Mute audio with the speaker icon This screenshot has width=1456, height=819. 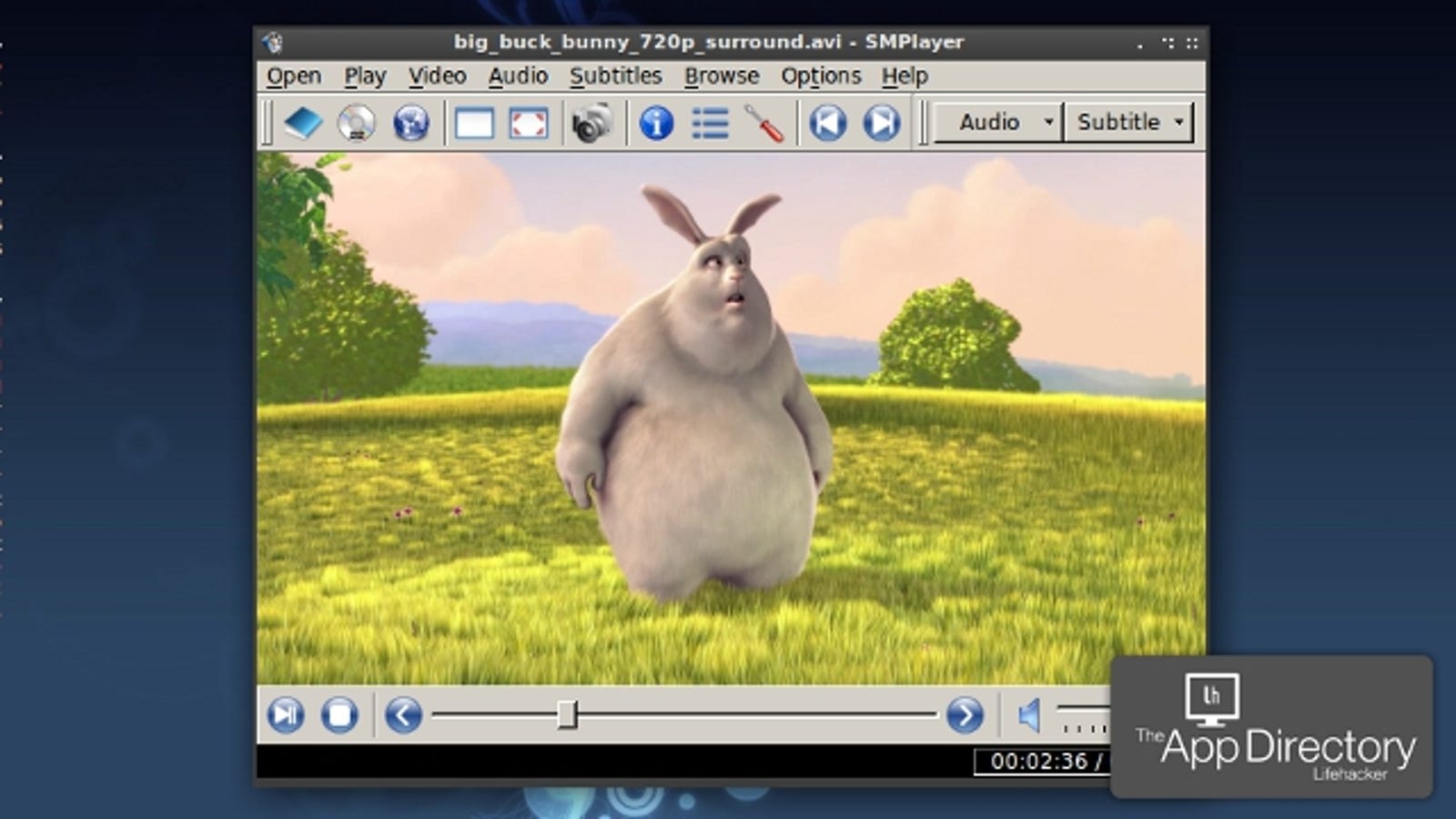coord(1029,715)
